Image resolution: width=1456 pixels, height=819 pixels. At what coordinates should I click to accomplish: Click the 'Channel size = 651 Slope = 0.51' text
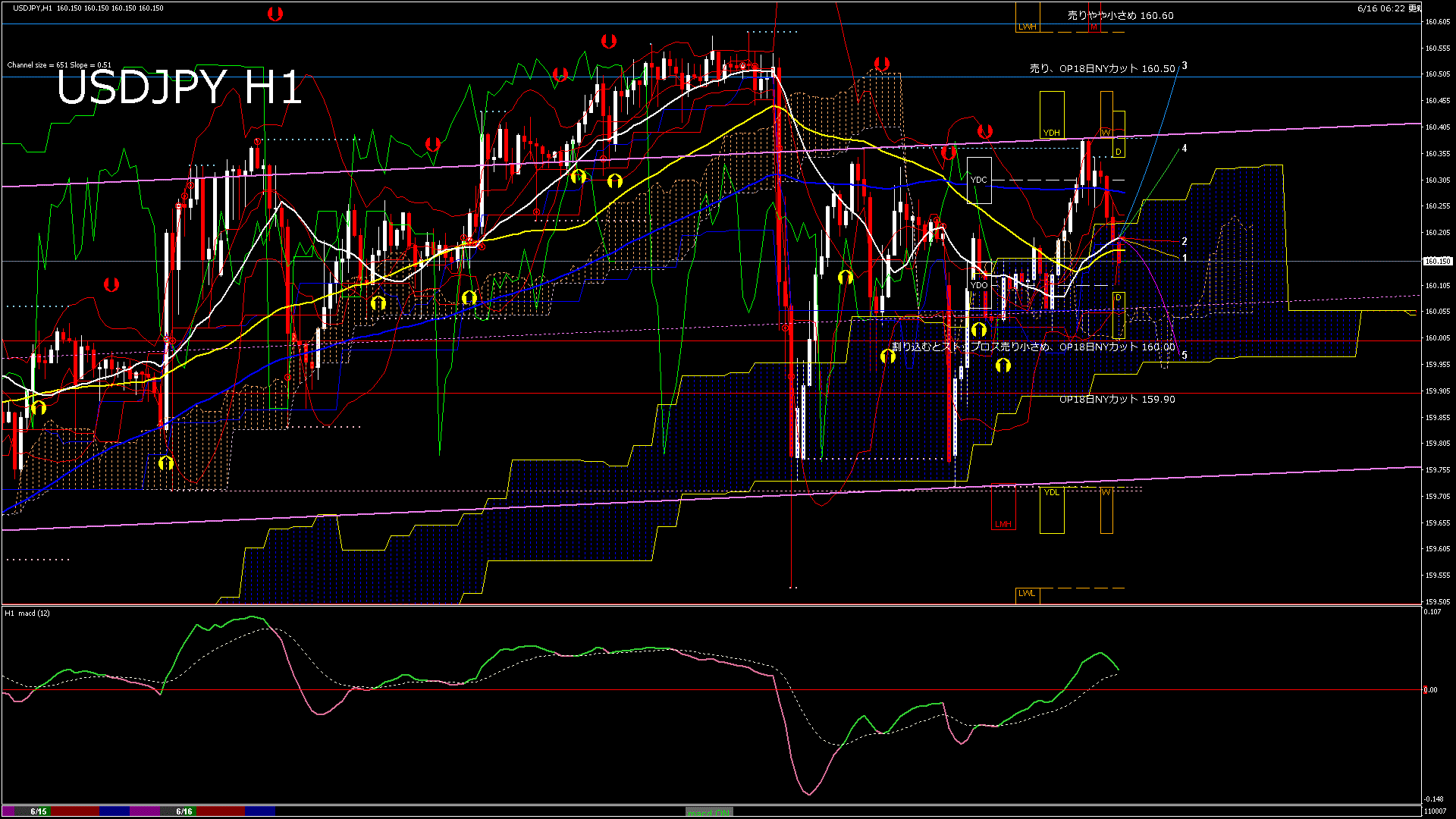point(59,65)
